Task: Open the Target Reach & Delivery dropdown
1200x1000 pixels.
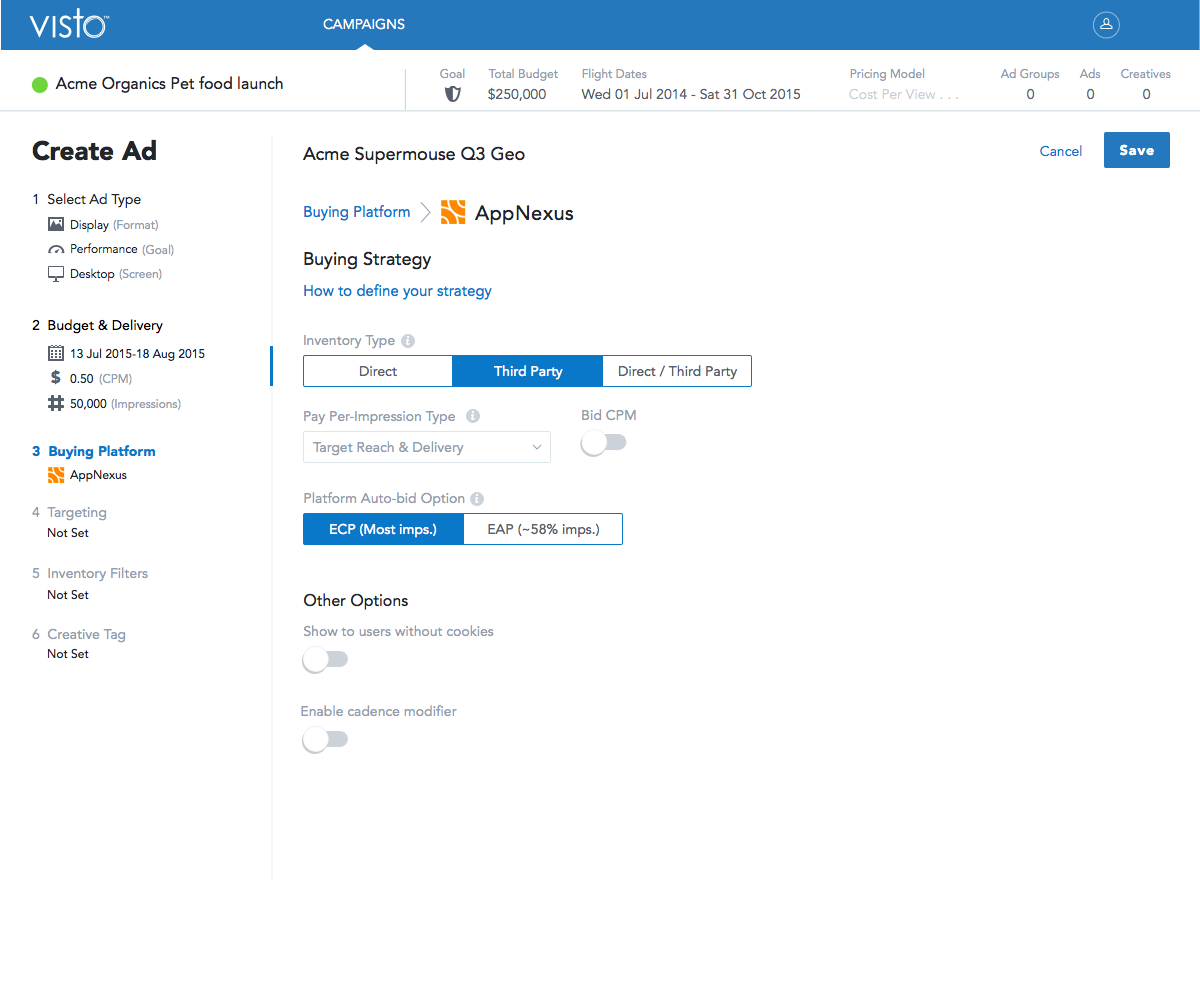Action: tap(426, 448)
